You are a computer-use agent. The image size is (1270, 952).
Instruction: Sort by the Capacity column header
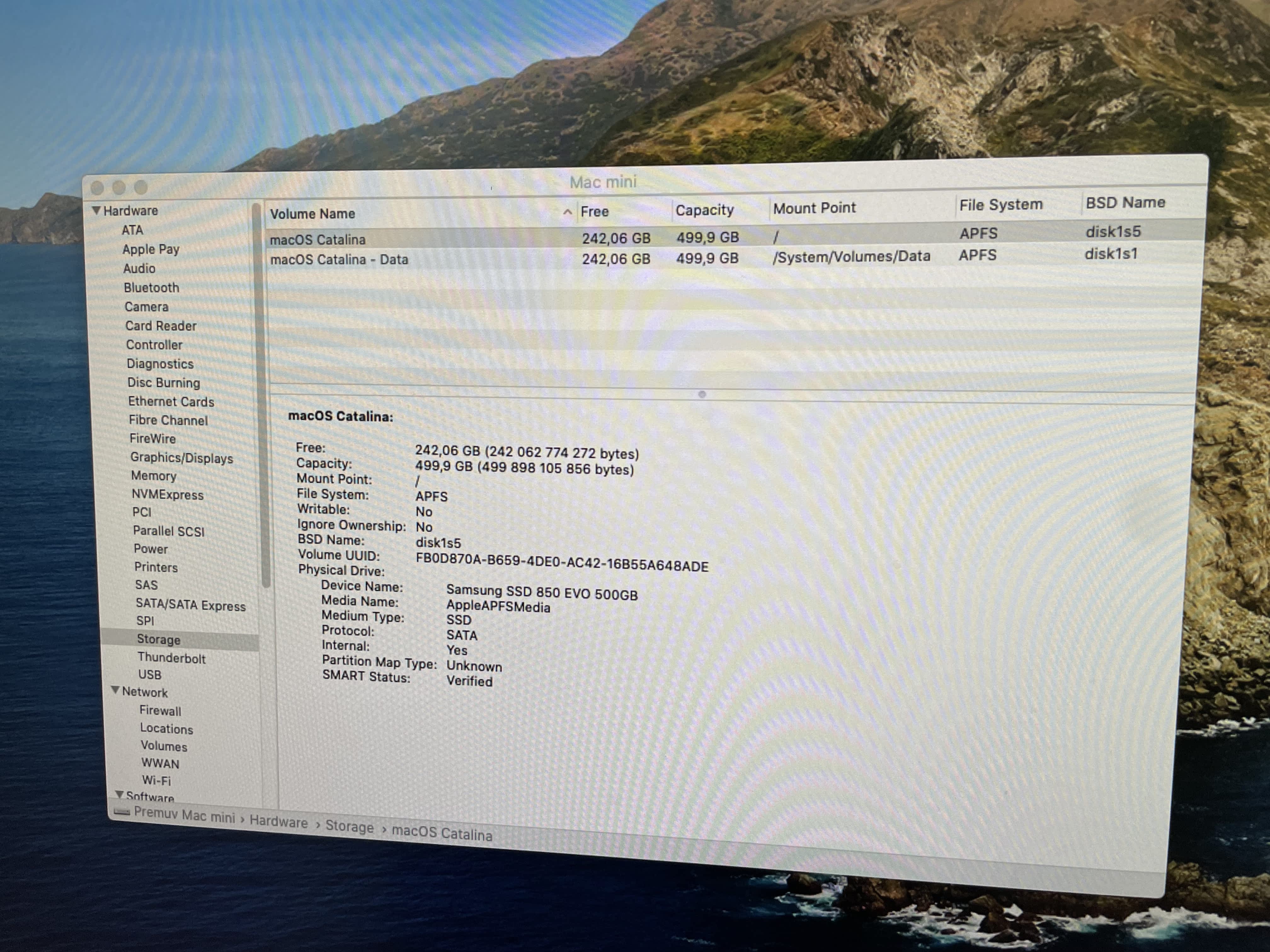click(x=705, y=210)
